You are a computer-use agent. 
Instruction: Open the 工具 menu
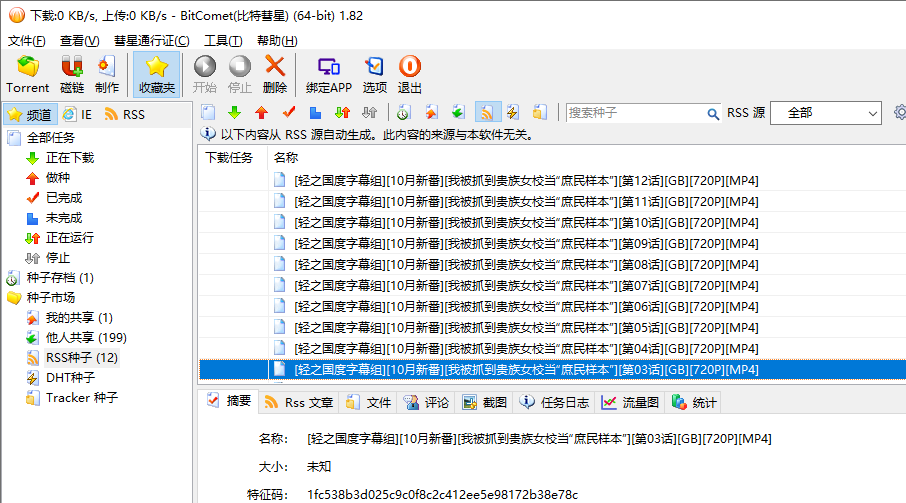(222, 41)
